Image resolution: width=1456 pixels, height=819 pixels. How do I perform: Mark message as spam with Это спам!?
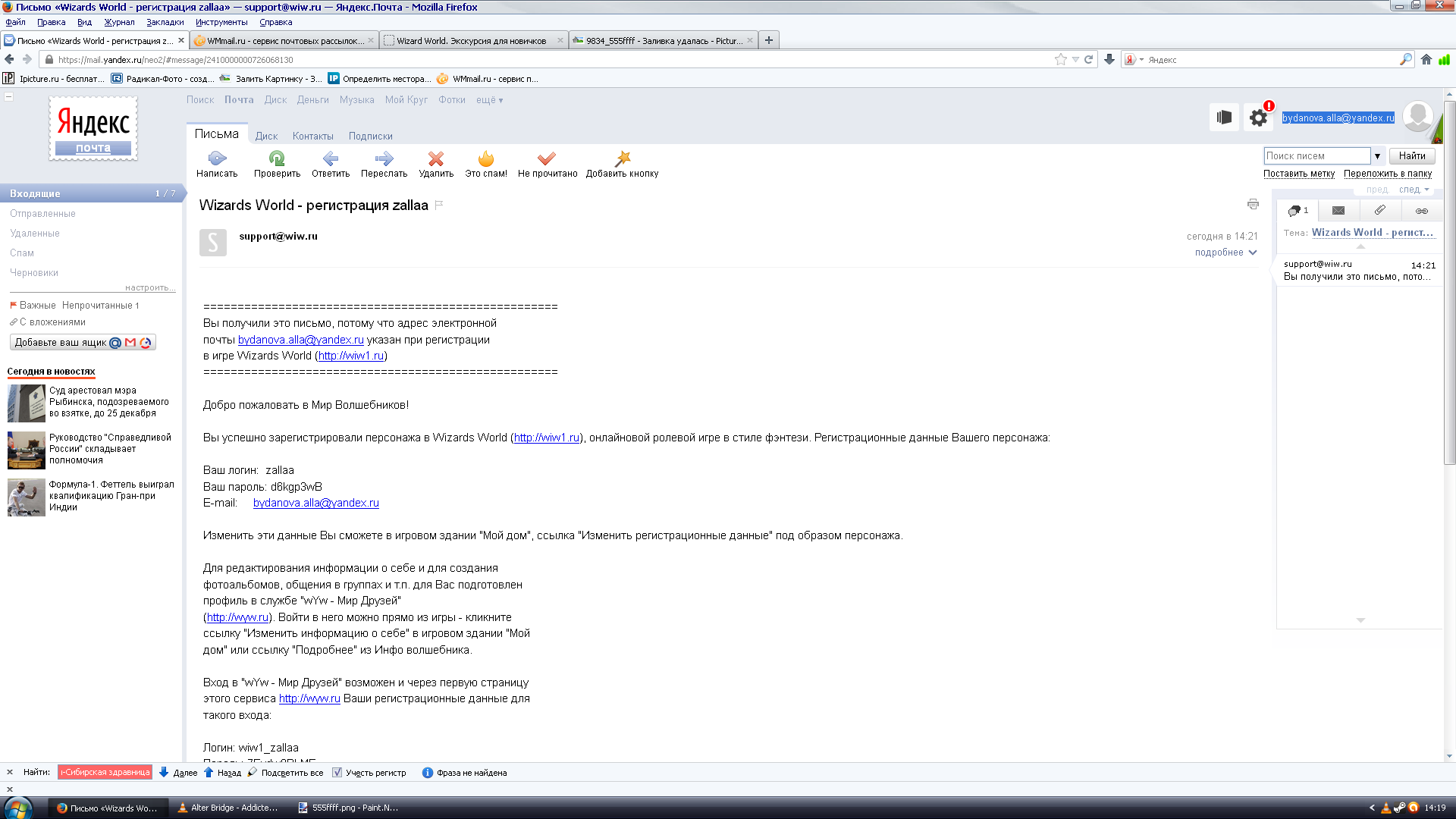tap(486, 164)
